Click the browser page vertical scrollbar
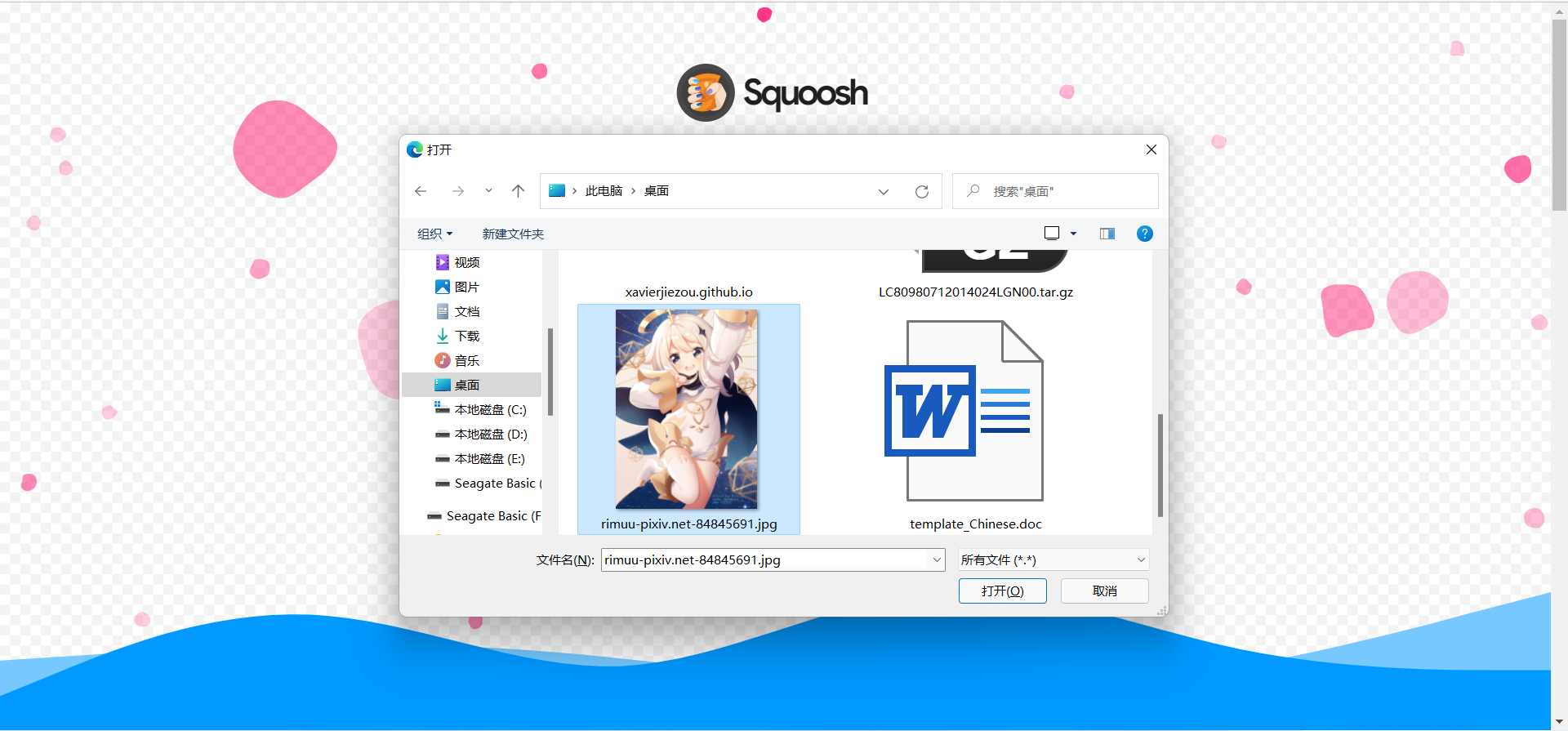1568x731 pixels. pyautogui.click(x=1559, y=114)
